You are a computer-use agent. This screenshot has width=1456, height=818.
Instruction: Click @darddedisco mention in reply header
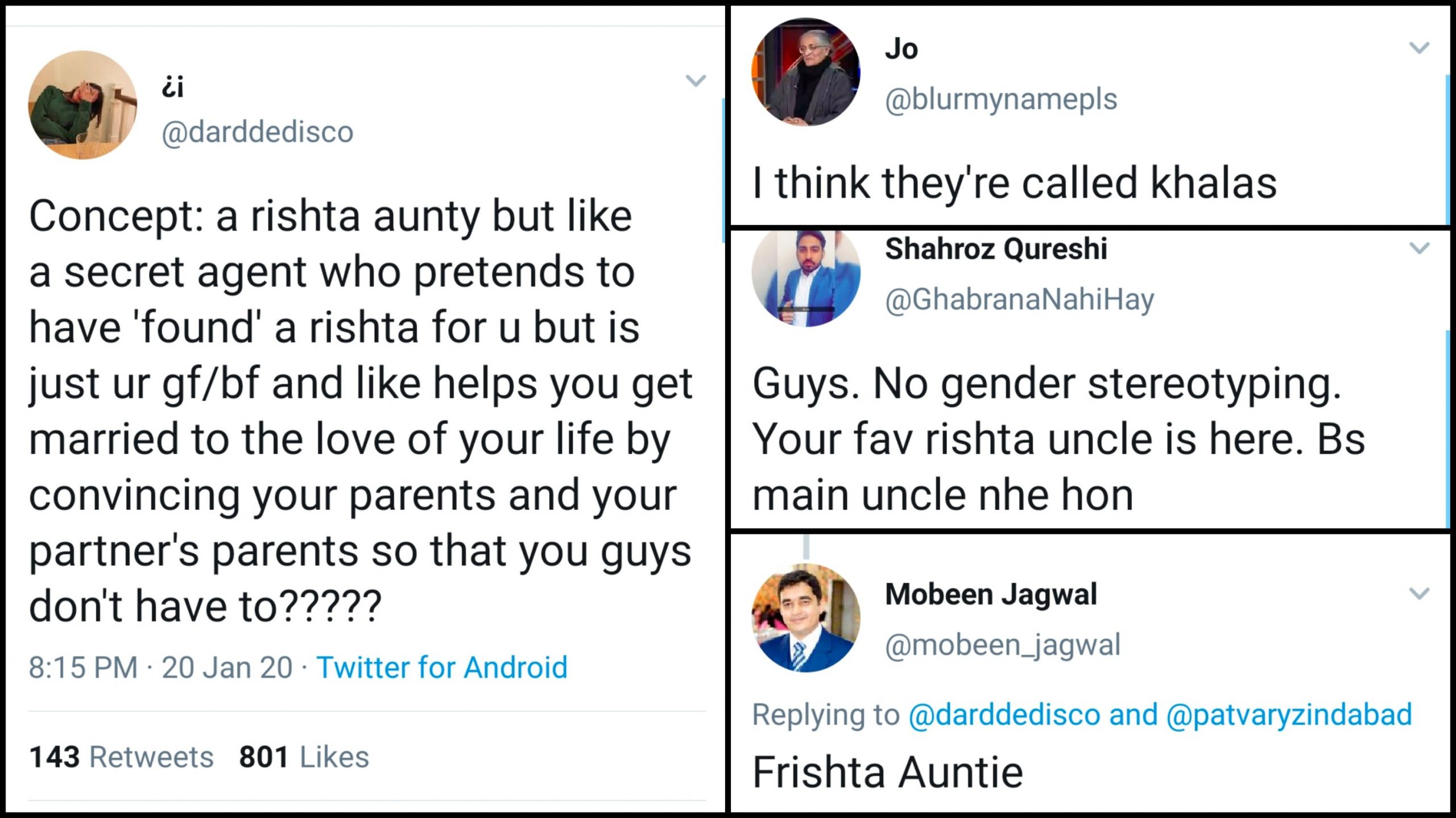[x=1004, y=715]
